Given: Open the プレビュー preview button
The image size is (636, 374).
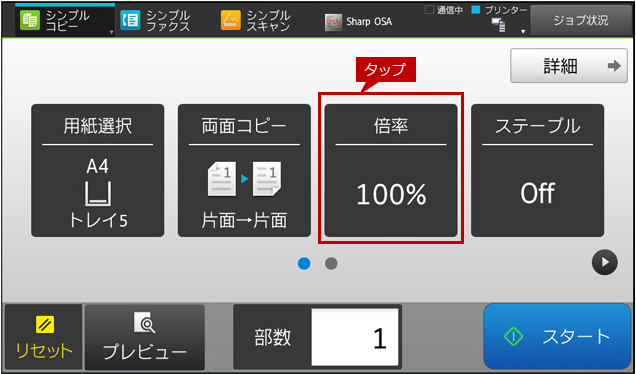Looking at the screenshot, I should (x=145, y=337).
